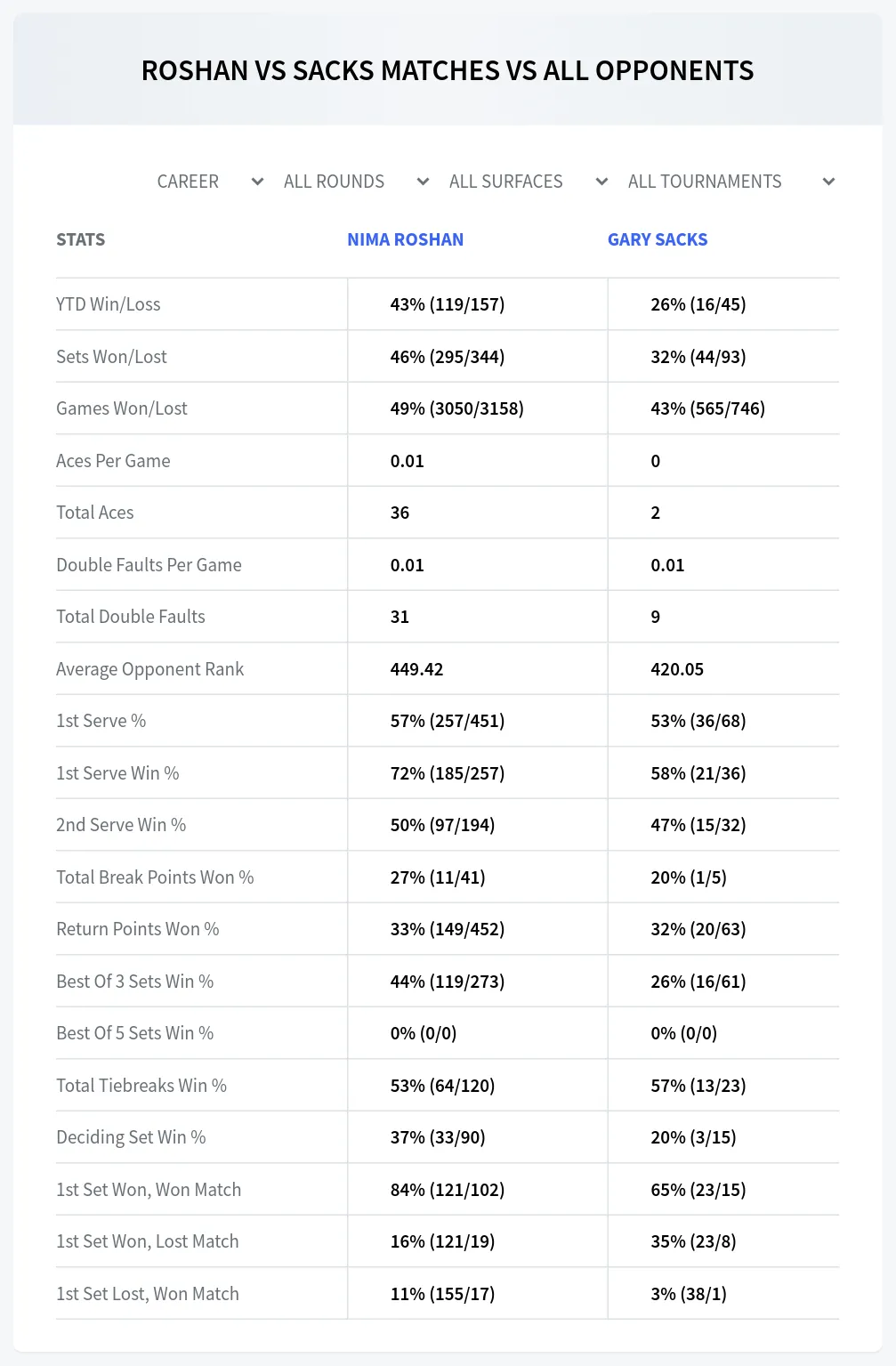Open the CAREER dropdown
Image resolution: width=896 pixels, height=1366 pixels.
click(x=210, y=182)
